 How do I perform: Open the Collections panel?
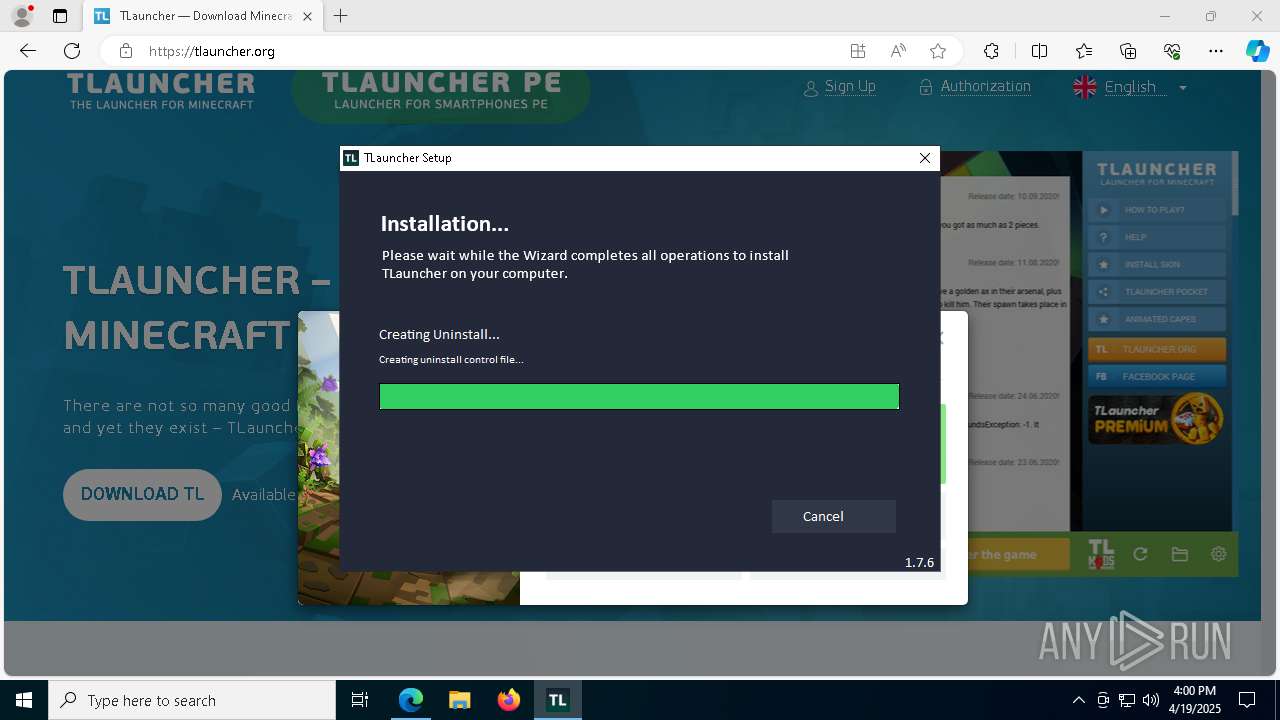pyautogui.click(x=1128, y=51)
